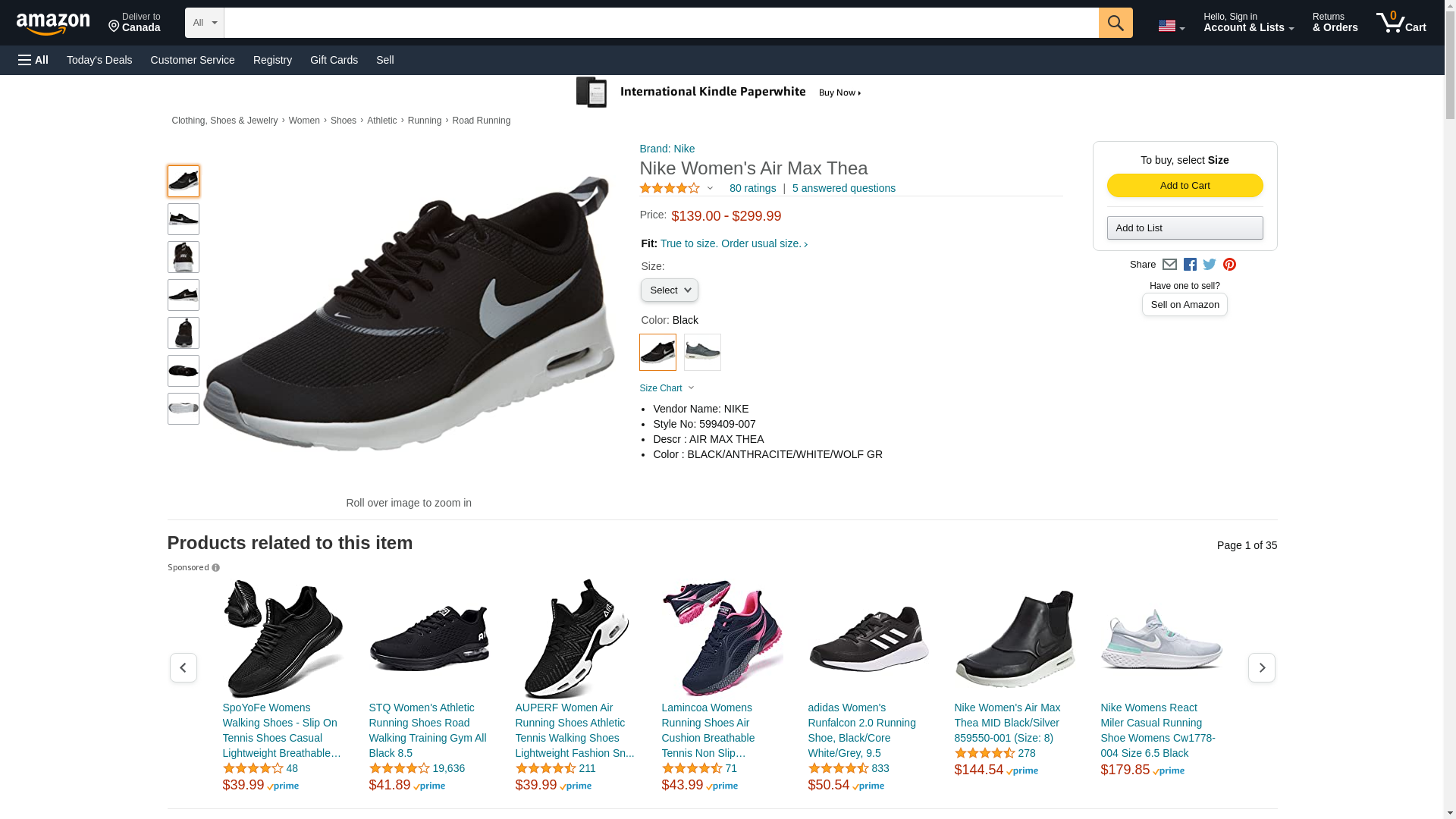The height and width of the screenshot is (819, 1456).
Task: Open Today's Deals nav item
Action: point(99,60)
